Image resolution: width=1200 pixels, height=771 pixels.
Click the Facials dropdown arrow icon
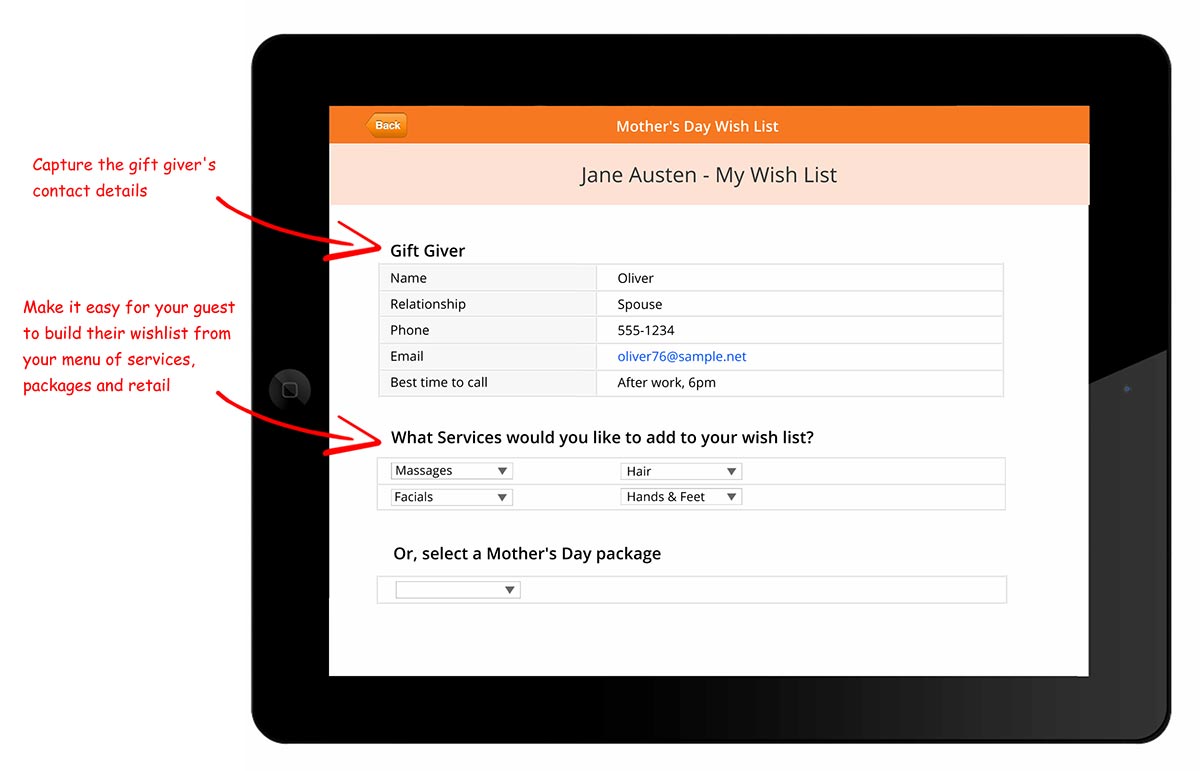(502, 496)
